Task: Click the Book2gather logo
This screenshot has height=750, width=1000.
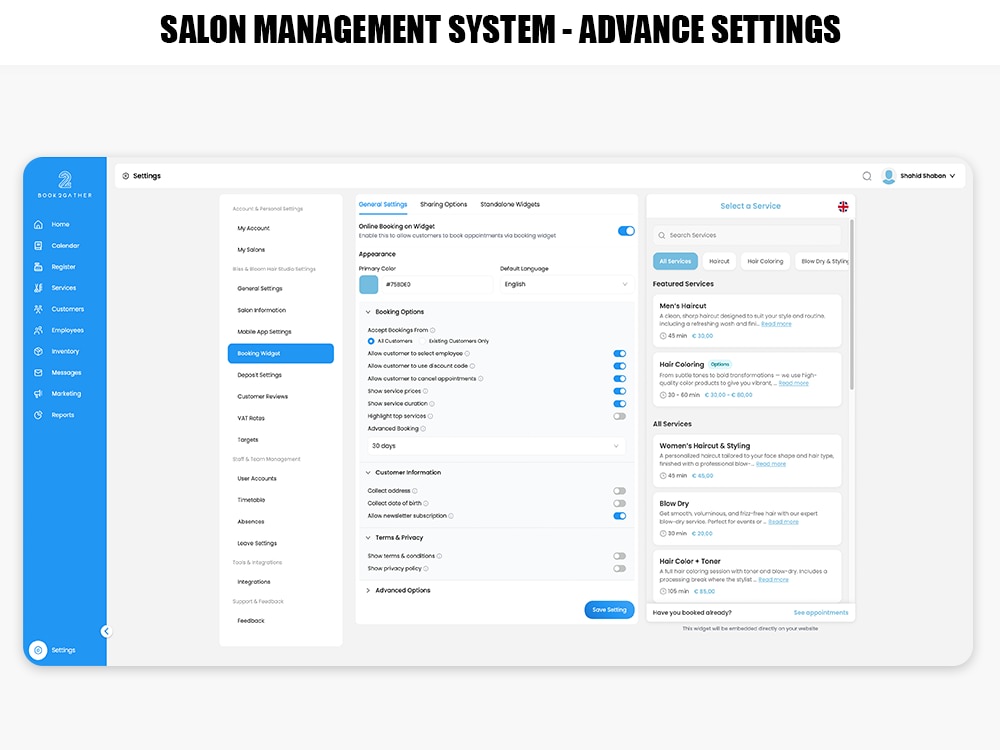Action: [64, 185]
